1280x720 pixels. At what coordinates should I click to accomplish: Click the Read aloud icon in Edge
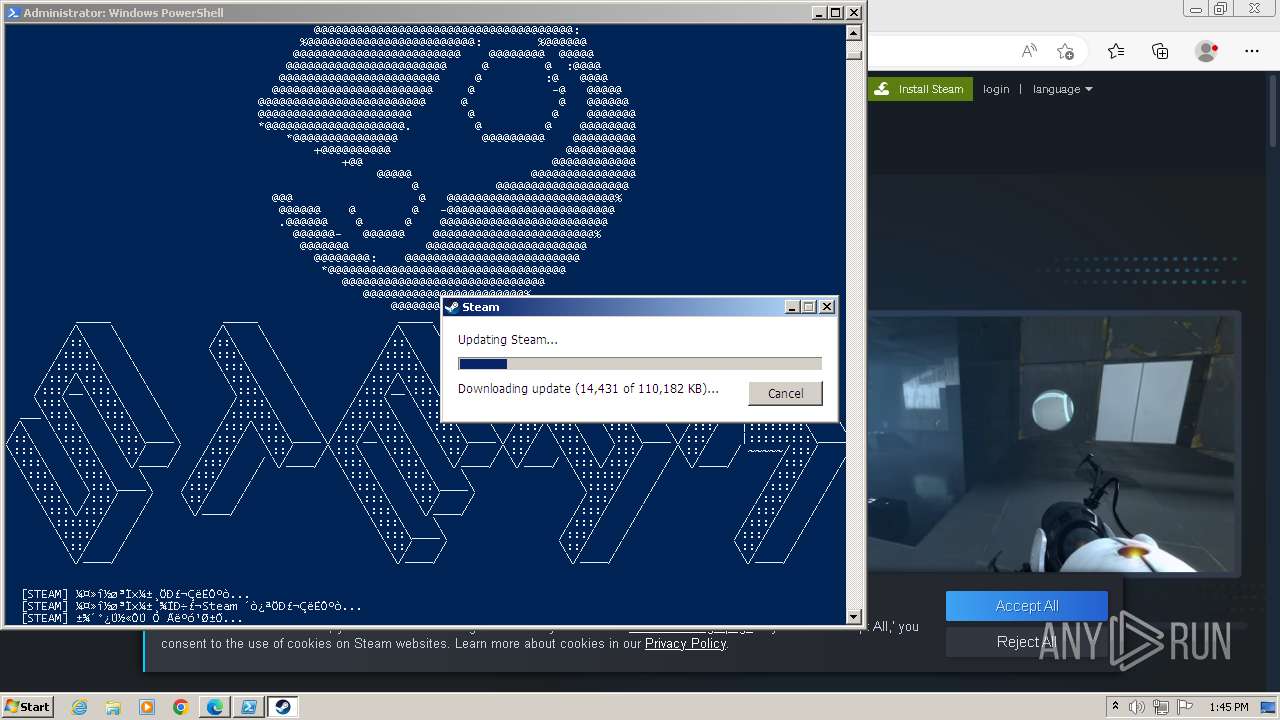click(1028, 51)
